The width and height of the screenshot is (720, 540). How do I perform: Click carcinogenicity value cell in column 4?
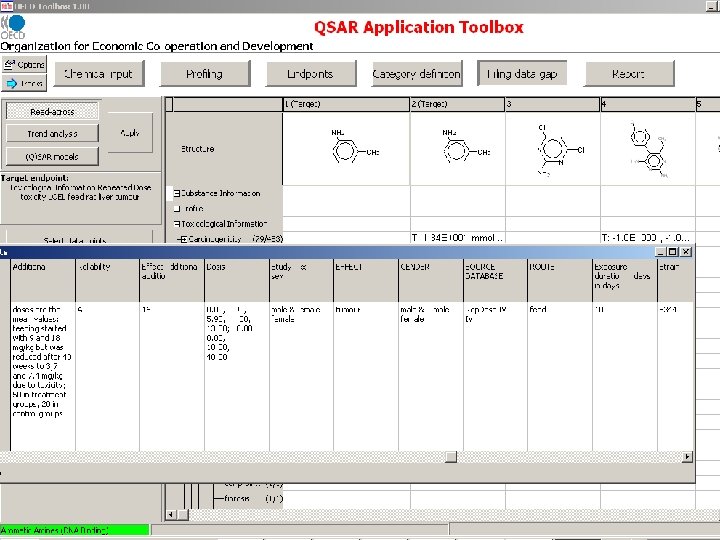[648, 238]
